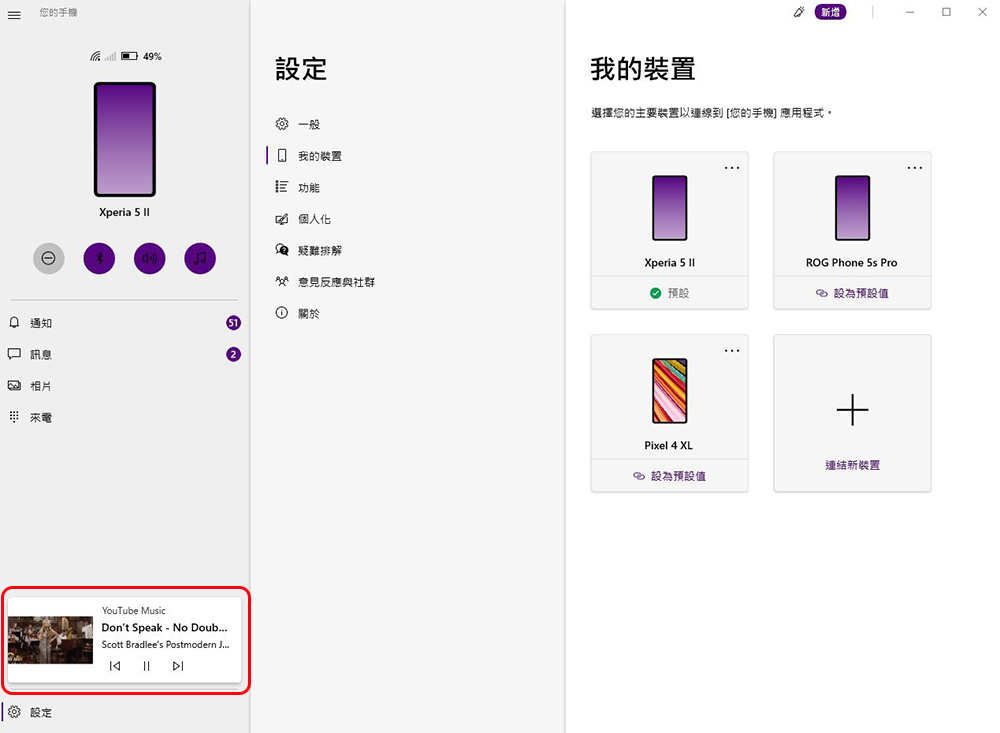
Task: Click the 新增 badge button in title bar
Action: point(830,12)
